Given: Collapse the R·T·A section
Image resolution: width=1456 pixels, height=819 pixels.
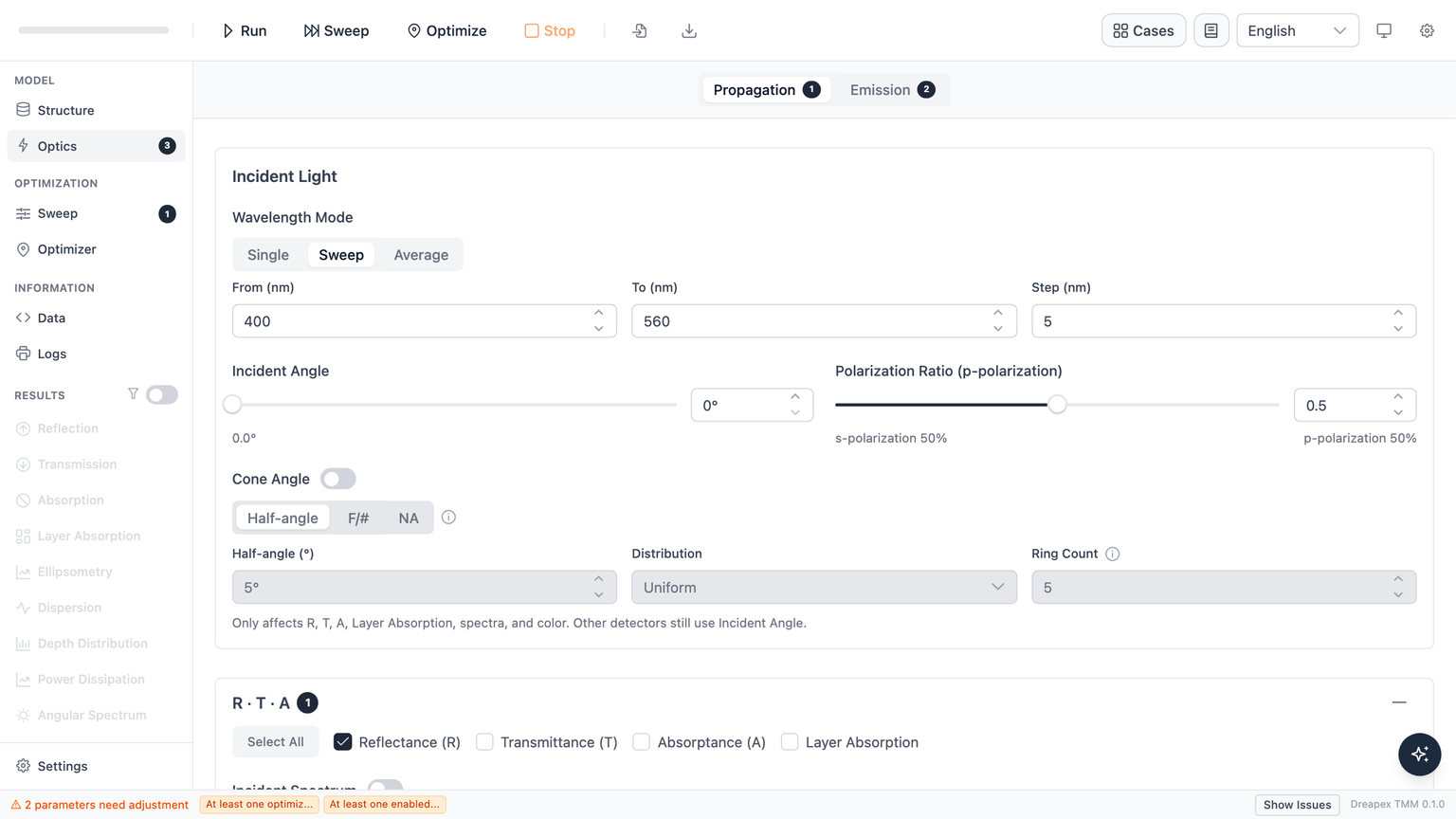Looking at the screenshot, I should coord(1399,702).
